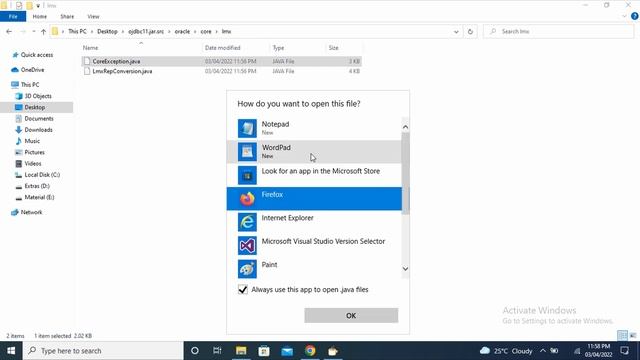Open the File menu tab
This screenshot has width=640, height=360.
[13, 16]
